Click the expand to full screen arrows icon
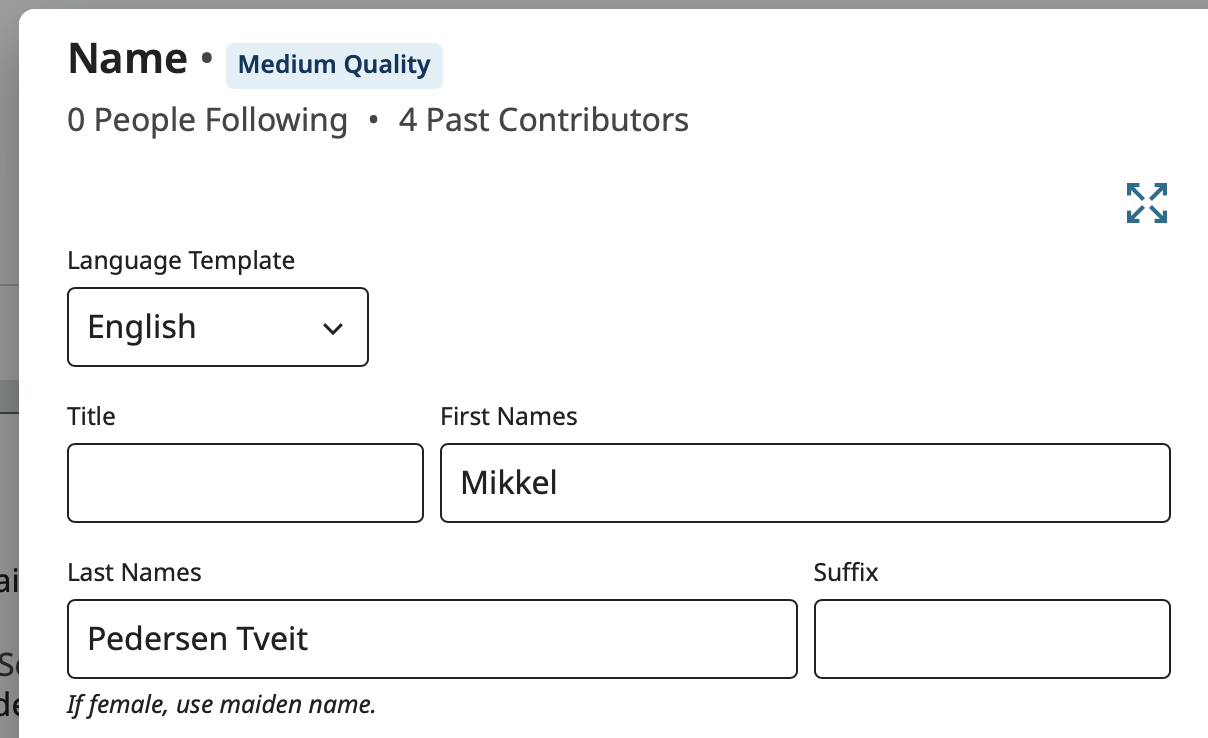 pos(1146,203)
